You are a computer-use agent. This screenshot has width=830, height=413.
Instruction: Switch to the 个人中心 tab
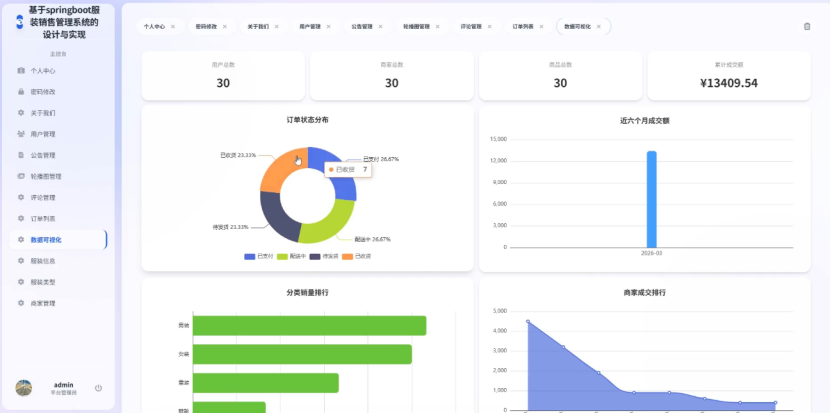(154, 26)
